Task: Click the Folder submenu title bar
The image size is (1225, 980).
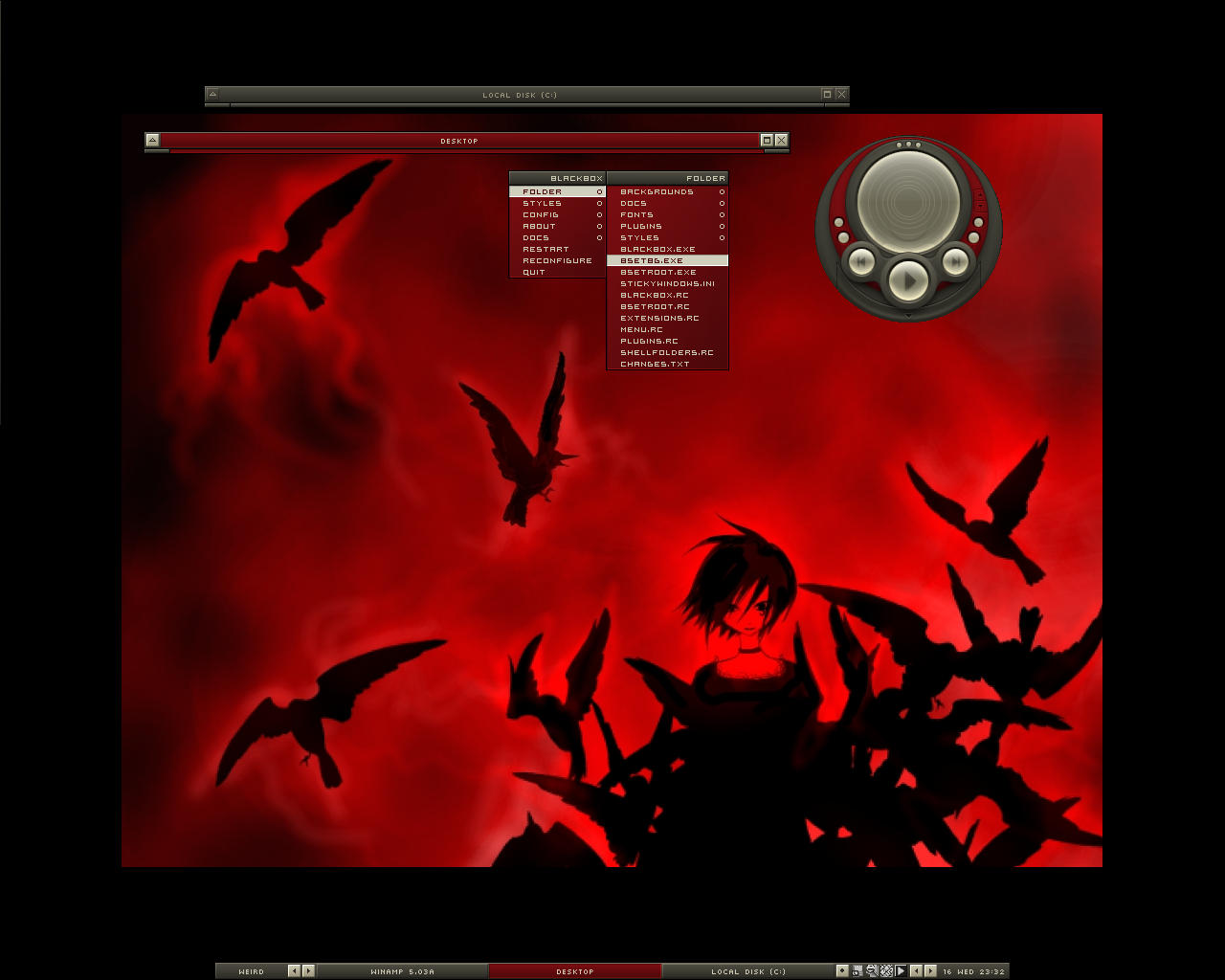Action: point(667,178)
